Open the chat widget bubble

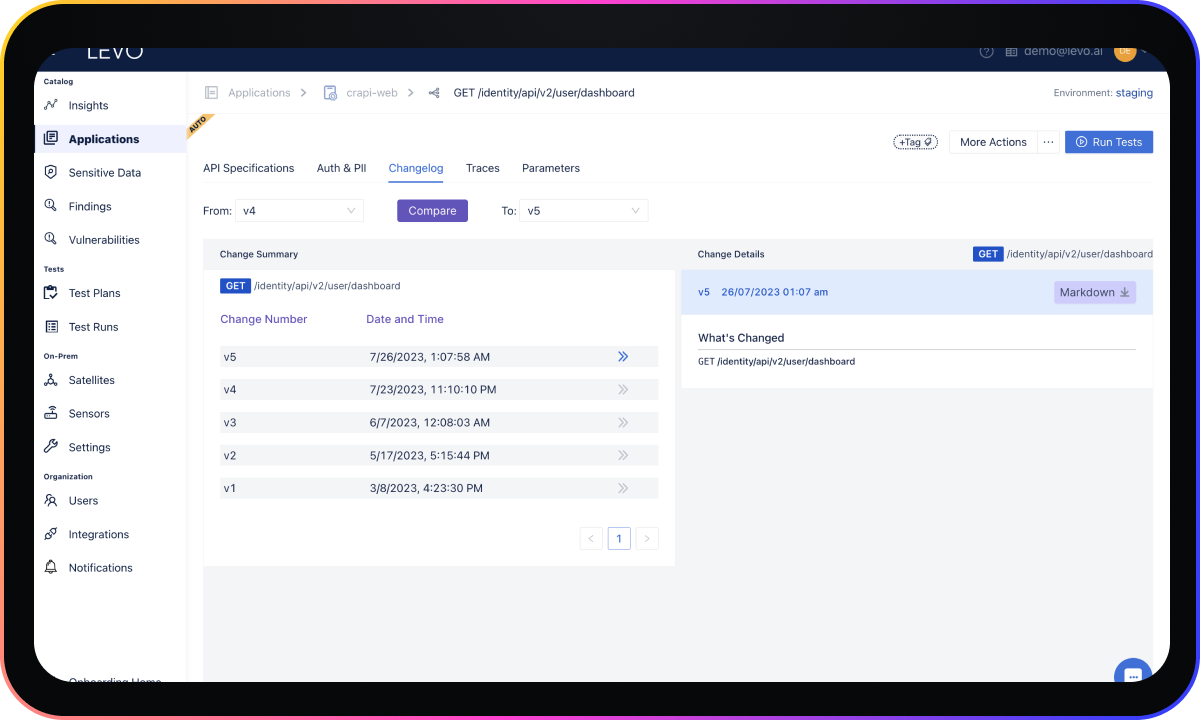click(x=1133, y=674)
